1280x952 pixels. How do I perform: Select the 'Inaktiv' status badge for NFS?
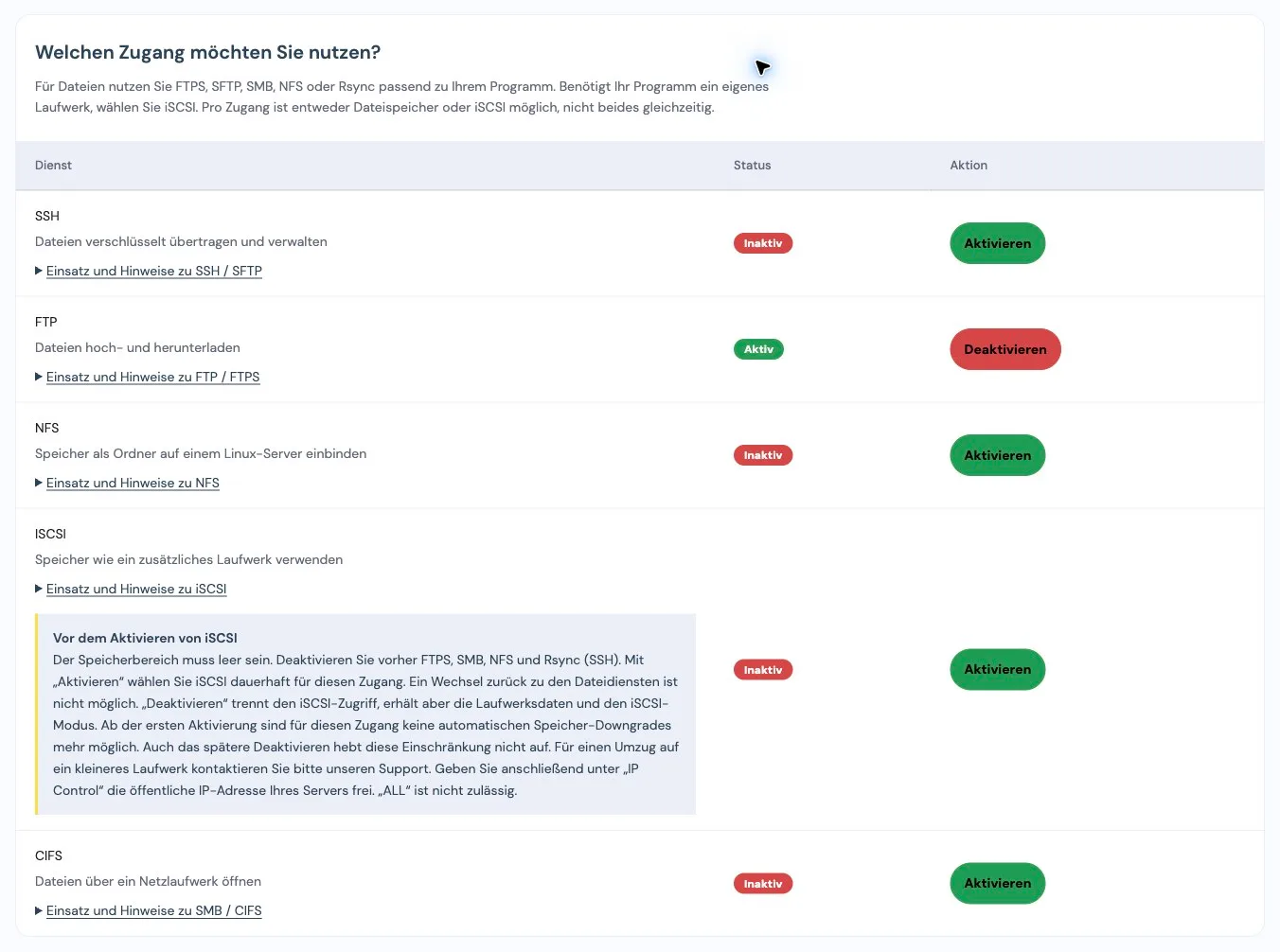click(x=763, y=455)
